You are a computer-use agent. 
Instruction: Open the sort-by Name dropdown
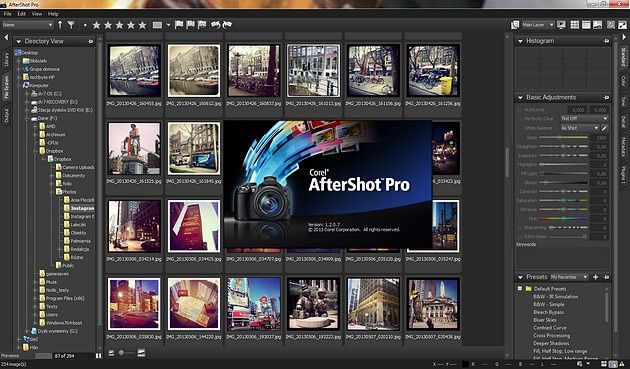(x=27, y=25)
